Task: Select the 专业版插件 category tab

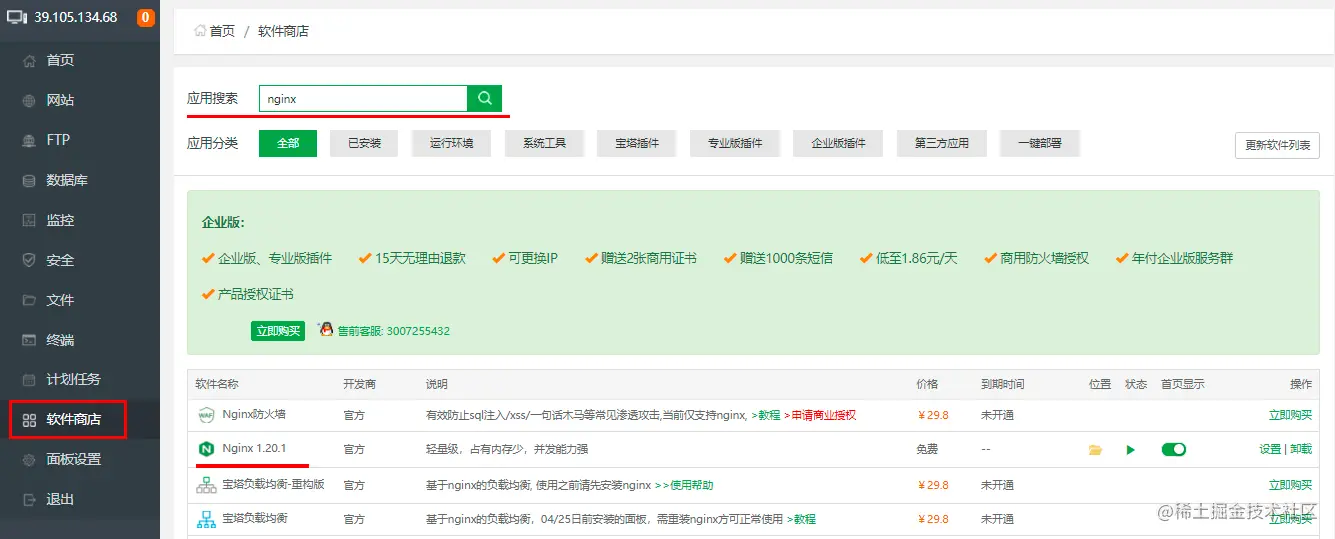Action: click(x=735, y=143)
